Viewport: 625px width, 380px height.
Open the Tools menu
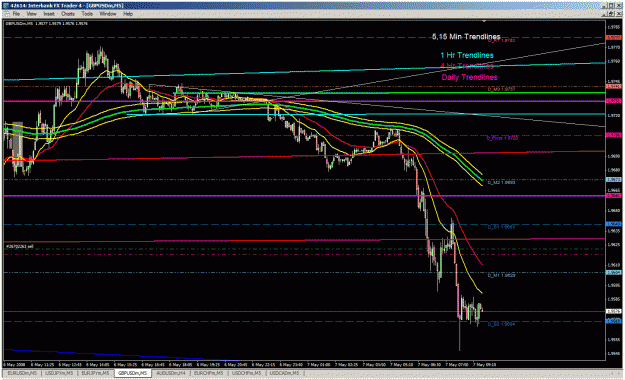pyautogui.click(x=87, y=14)
